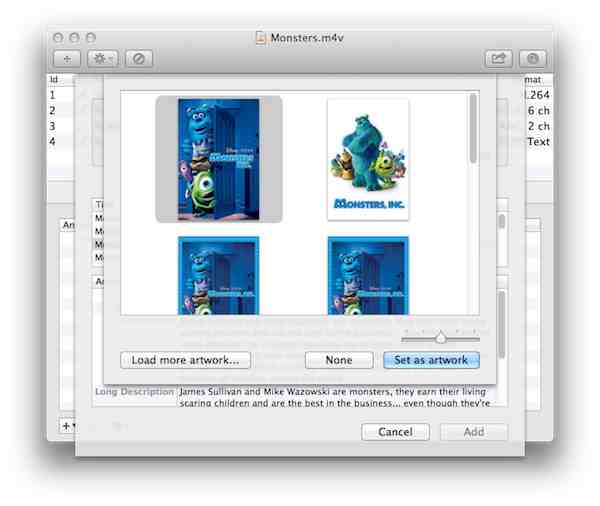Click the 6 ch cell in track list
This screenshot has height=506, width=600.
[x=539, y=111]
